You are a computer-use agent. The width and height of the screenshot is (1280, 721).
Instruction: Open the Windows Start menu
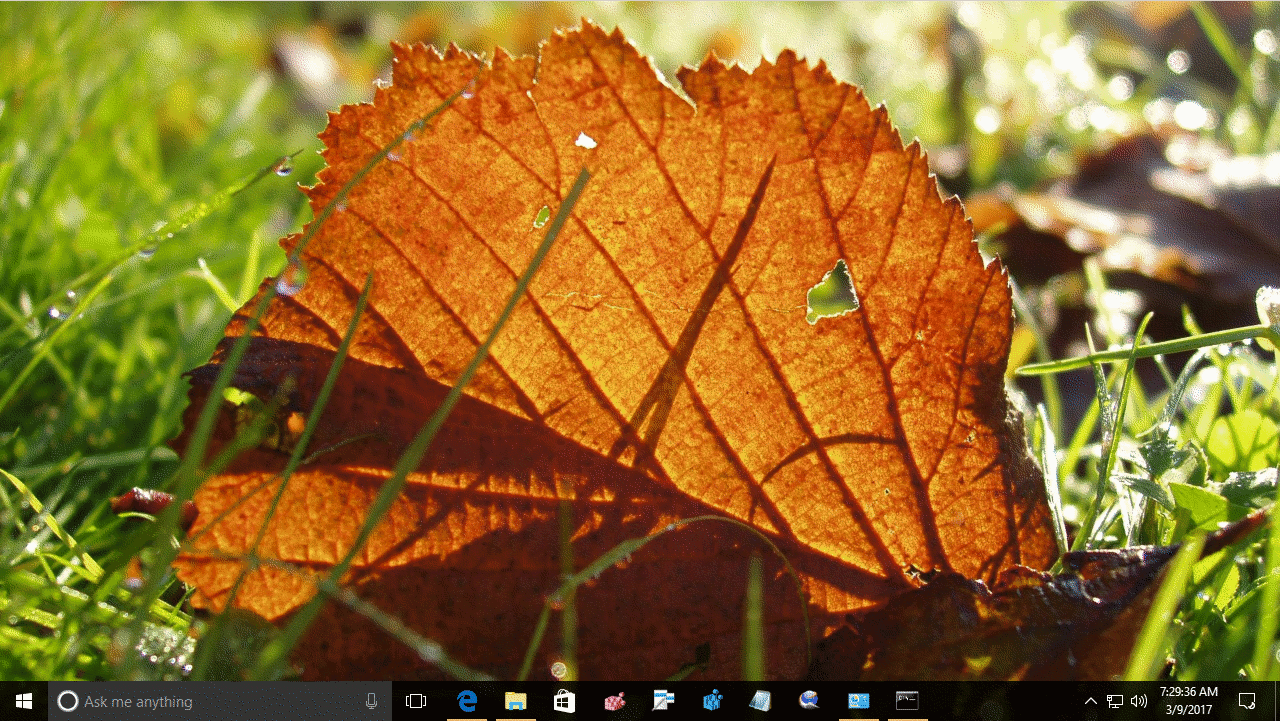tap(23, 701)
